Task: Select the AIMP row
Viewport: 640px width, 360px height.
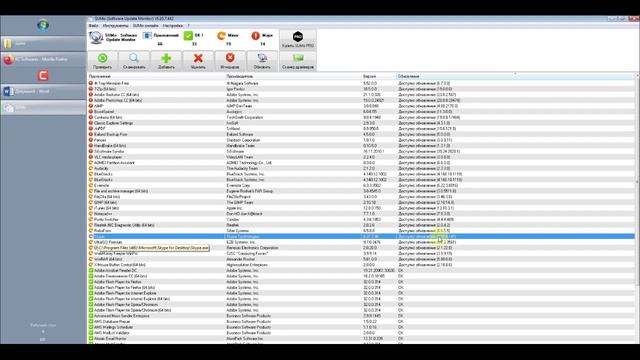Action: pyautogui.click(x=361, y=106)
